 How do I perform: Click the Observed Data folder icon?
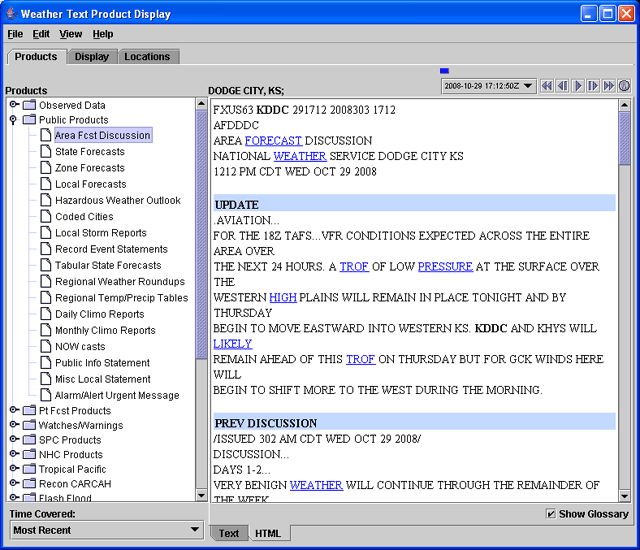29,105
